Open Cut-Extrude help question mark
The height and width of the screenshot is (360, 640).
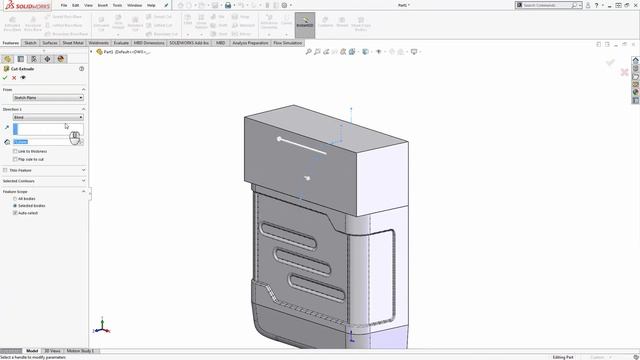(x=82, y=69)
